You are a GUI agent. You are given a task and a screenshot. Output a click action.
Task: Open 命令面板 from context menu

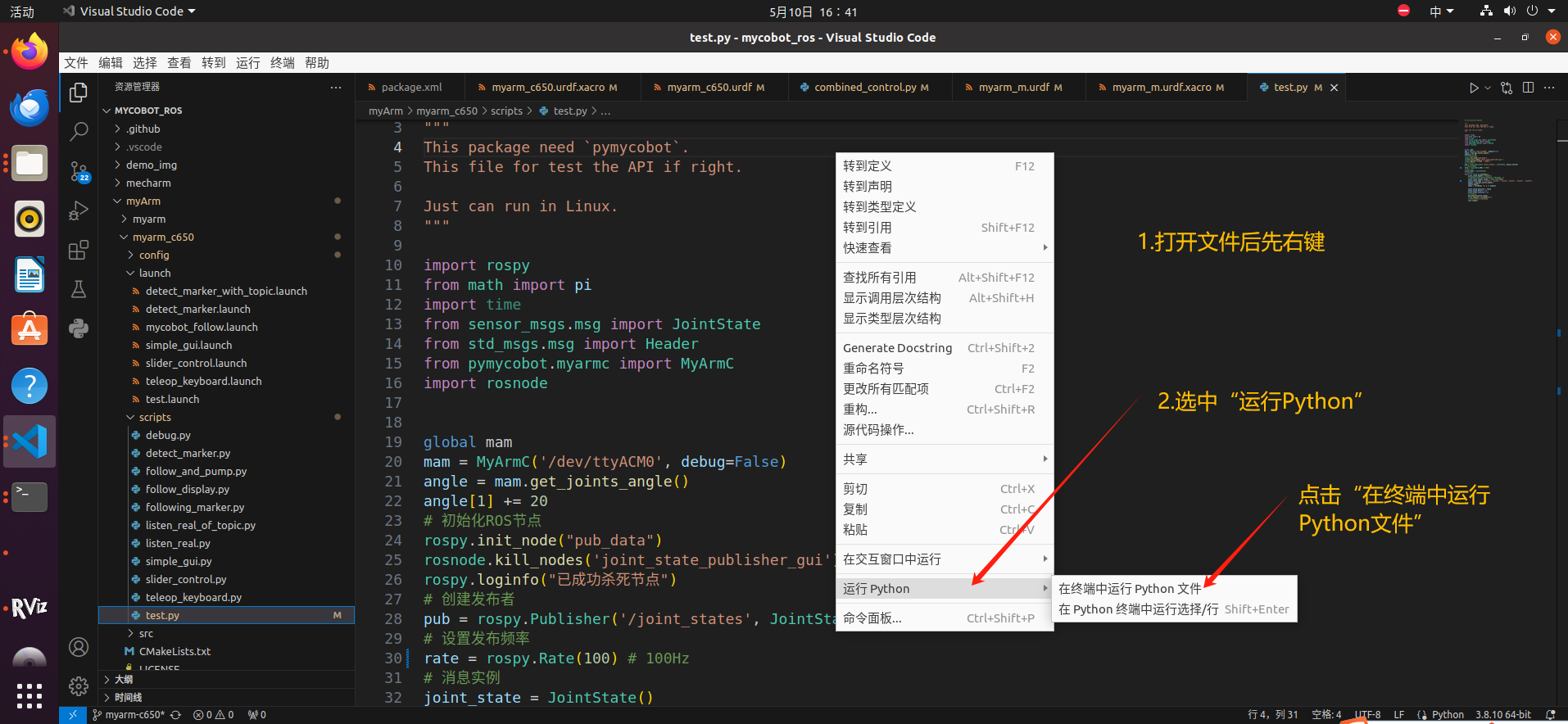[945, 618]
